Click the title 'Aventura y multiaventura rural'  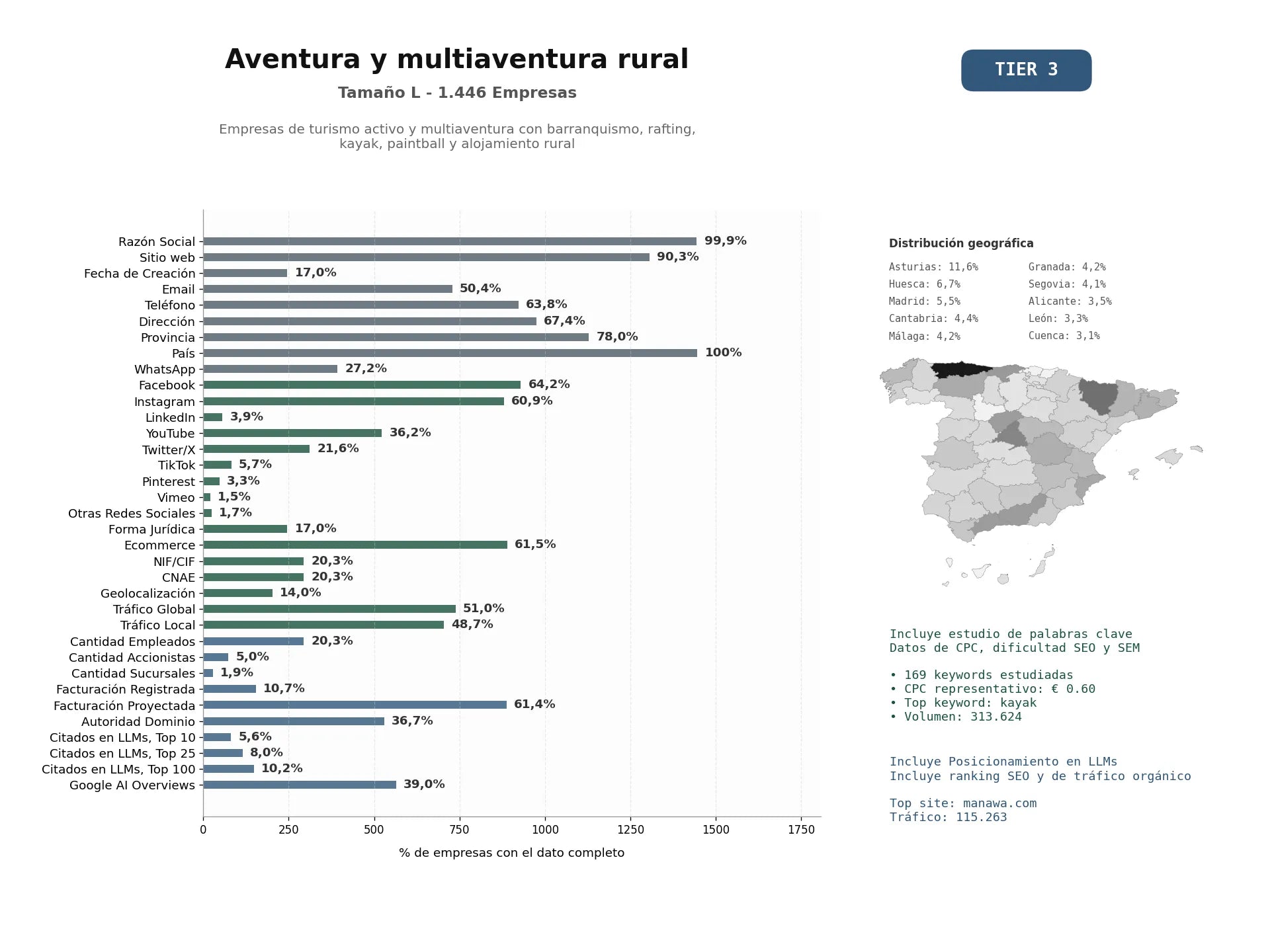[x=456, y=59]
